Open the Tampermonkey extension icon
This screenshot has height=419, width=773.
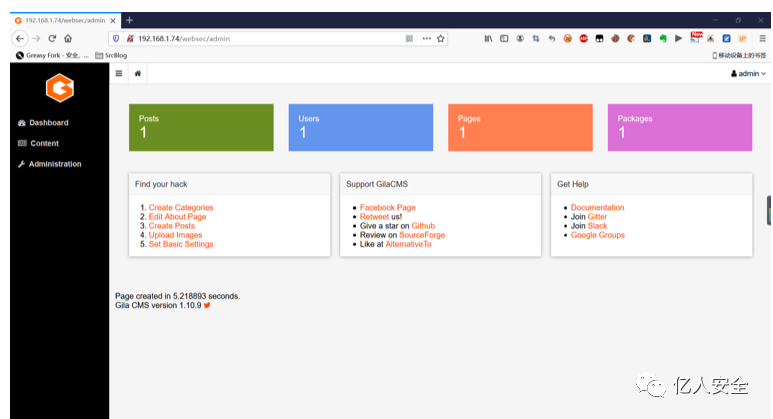599,38
